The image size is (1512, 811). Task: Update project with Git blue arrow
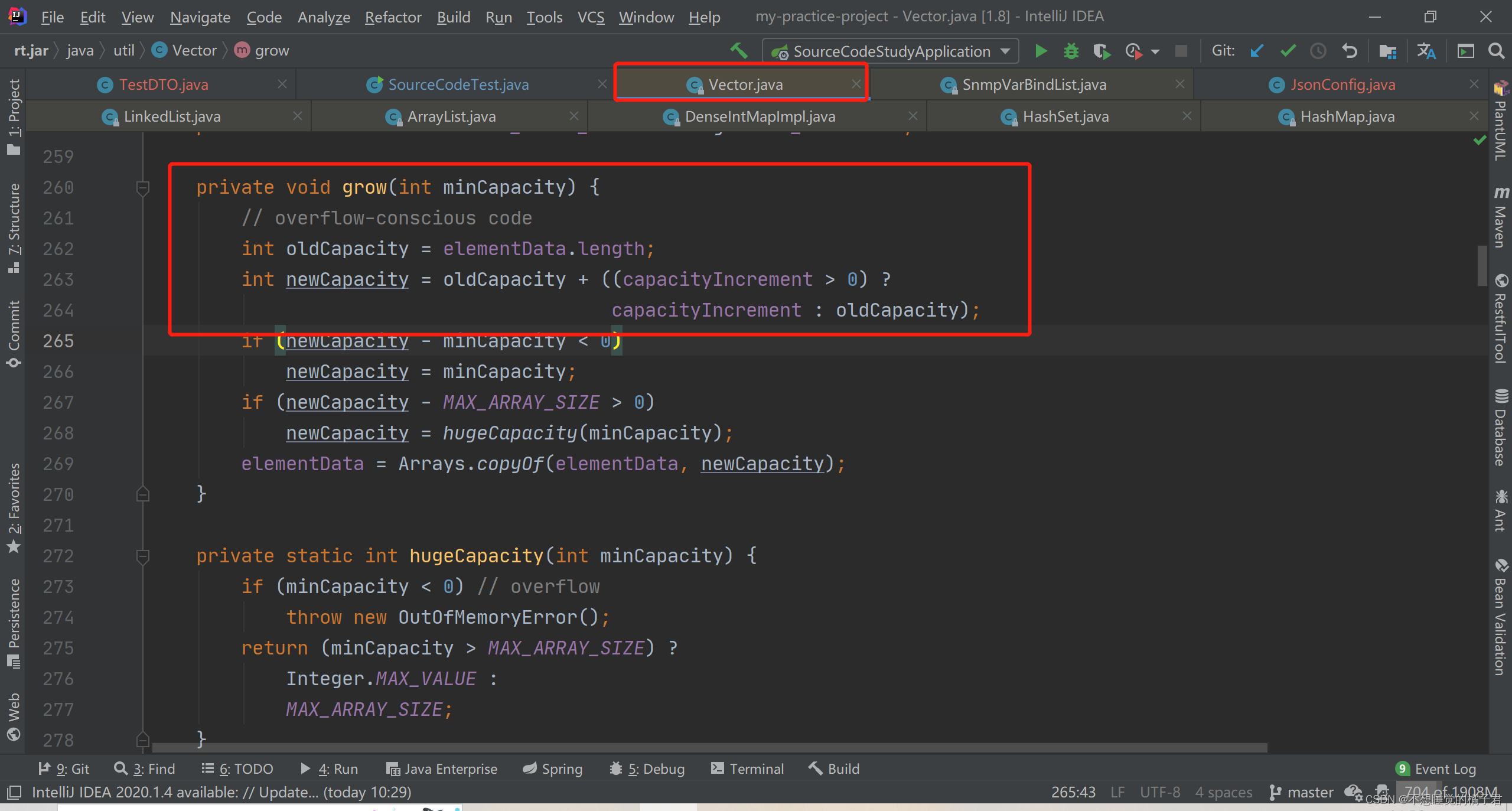point(1256,51)
